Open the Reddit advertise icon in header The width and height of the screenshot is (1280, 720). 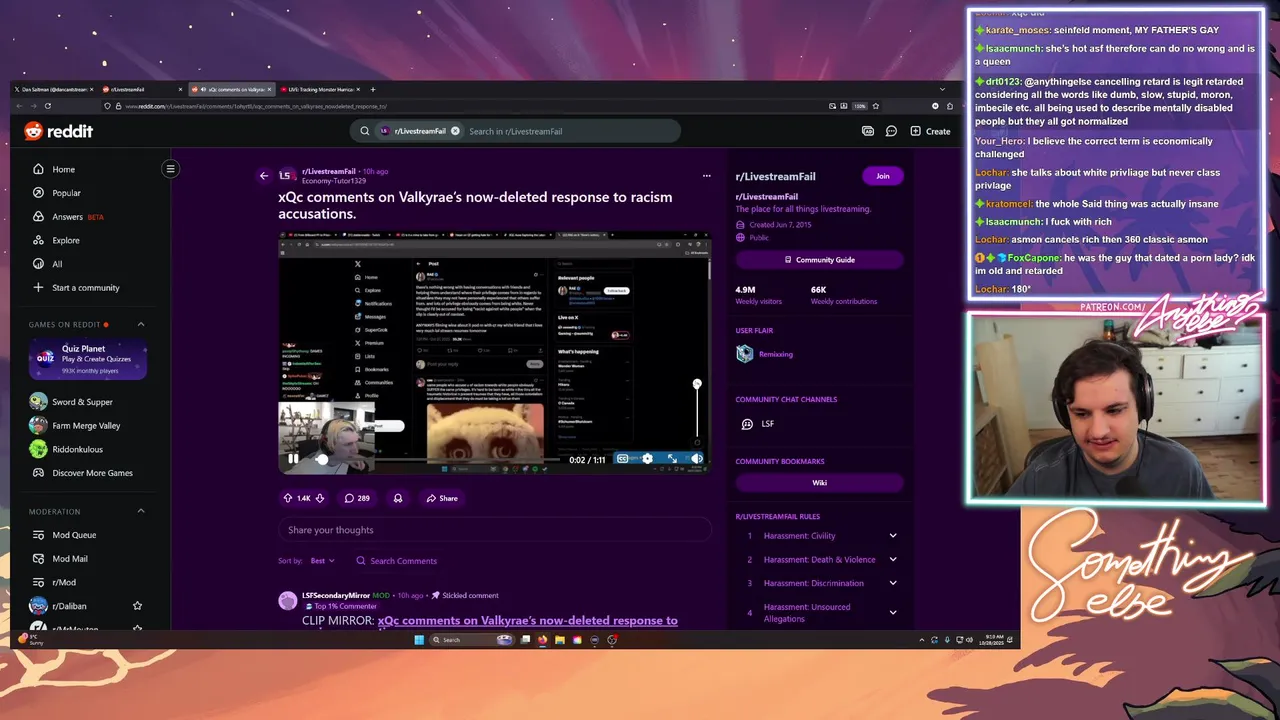click(868, 131)
